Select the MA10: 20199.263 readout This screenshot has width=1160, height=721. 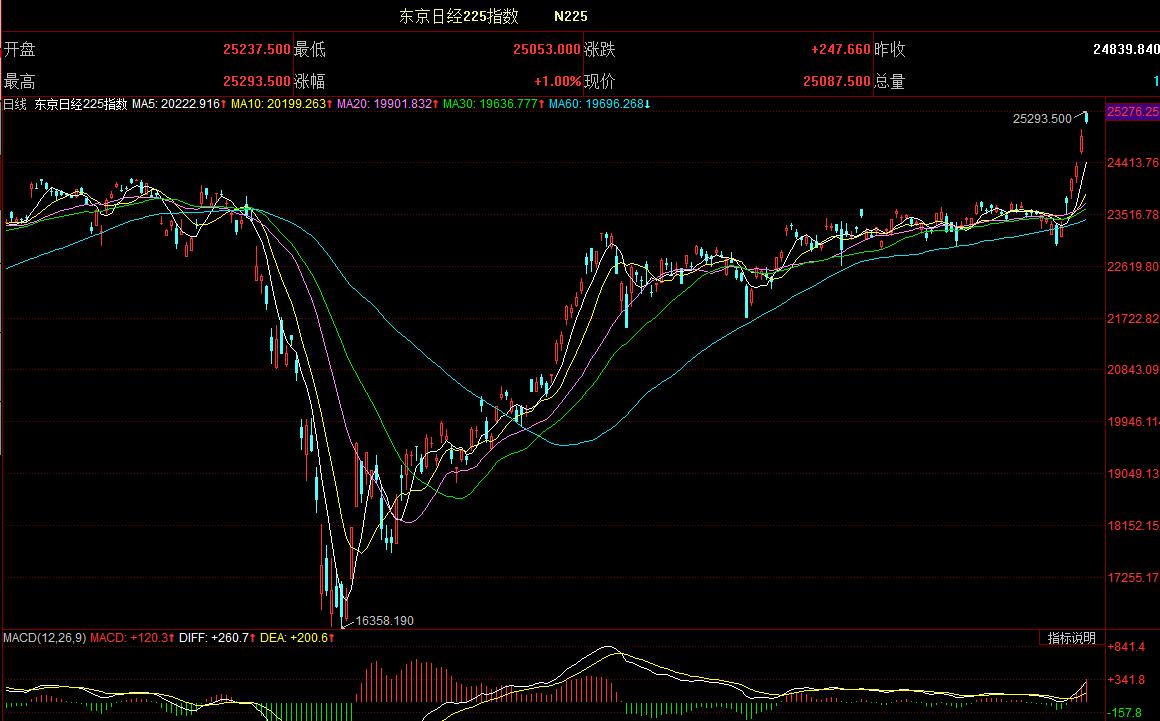pyautogui.click(x=281, y=104)
